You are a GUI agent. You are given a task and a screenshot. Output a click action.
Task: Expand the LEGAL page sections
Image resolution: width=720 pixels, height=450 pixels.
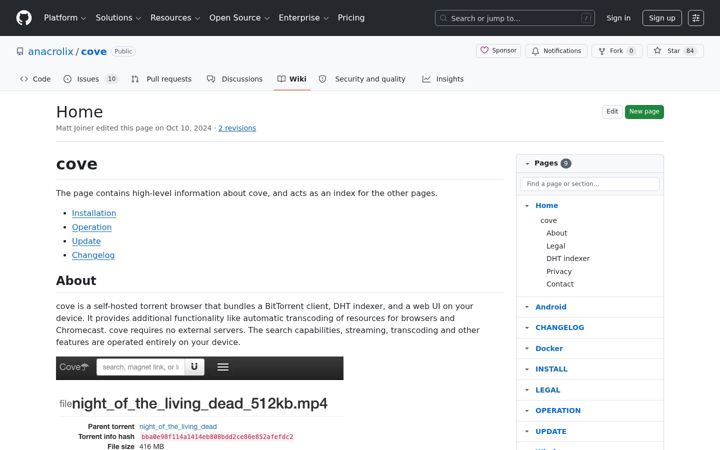(527, 390)
